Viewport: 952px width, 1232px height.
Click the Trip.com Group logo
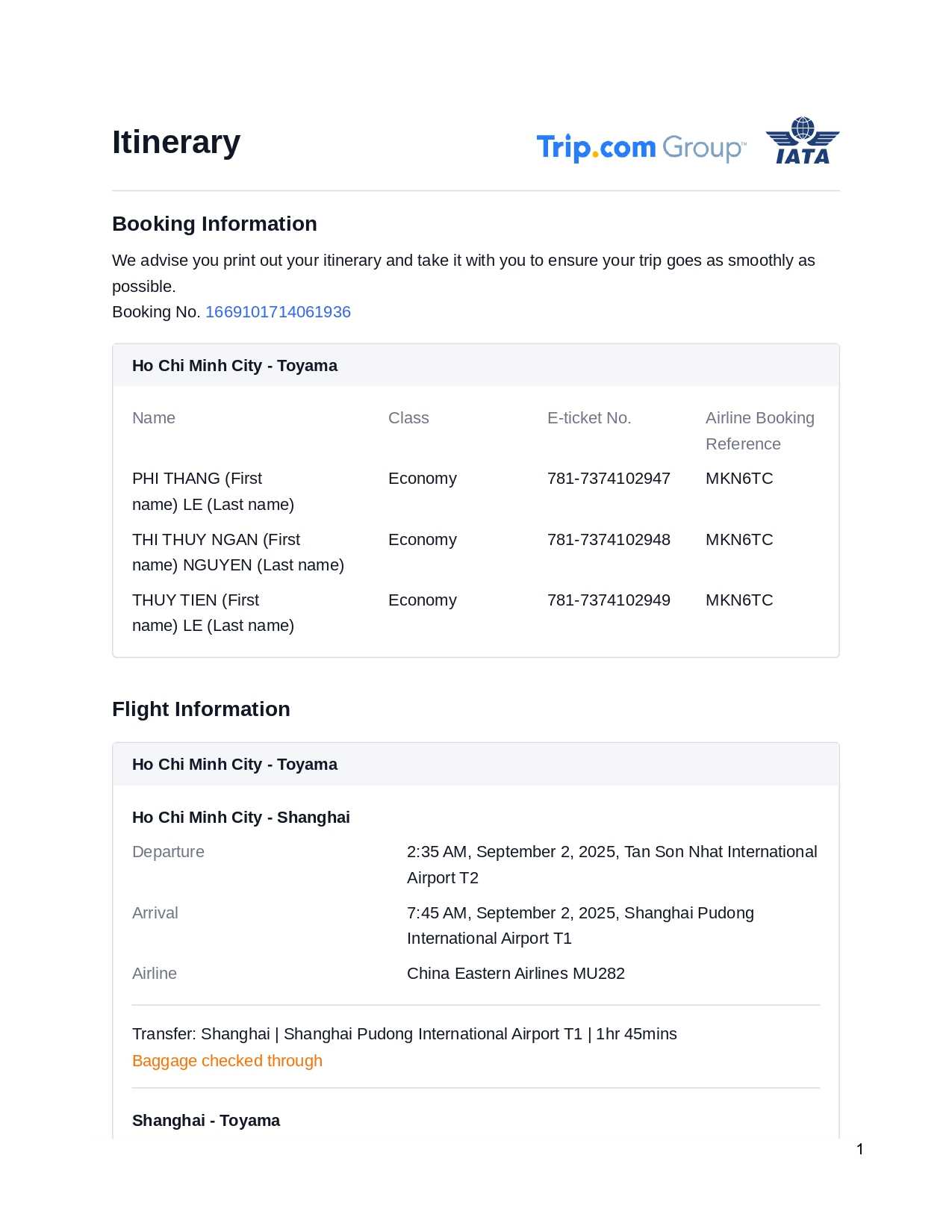coord(641,147)
